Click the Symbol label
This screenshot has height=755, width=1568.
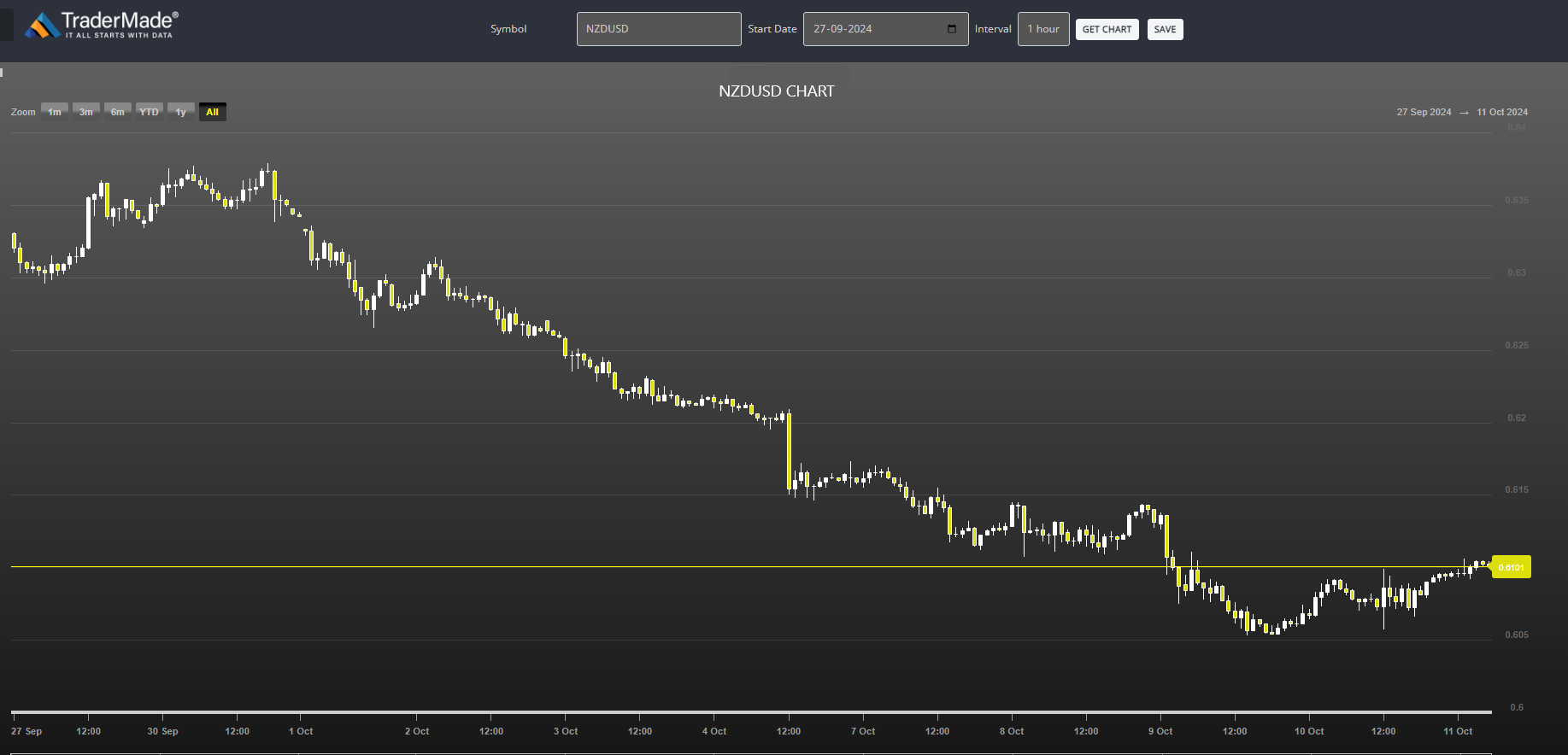click(x=508, y=29)
